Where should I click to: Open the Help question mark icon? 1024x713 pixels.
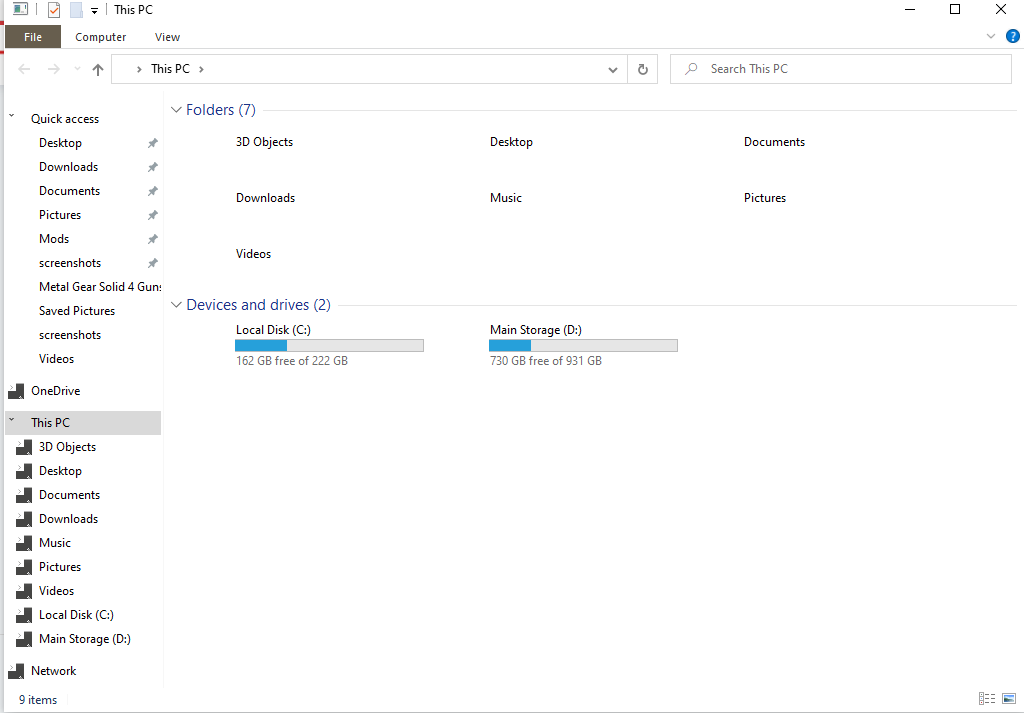[1012, 37]
